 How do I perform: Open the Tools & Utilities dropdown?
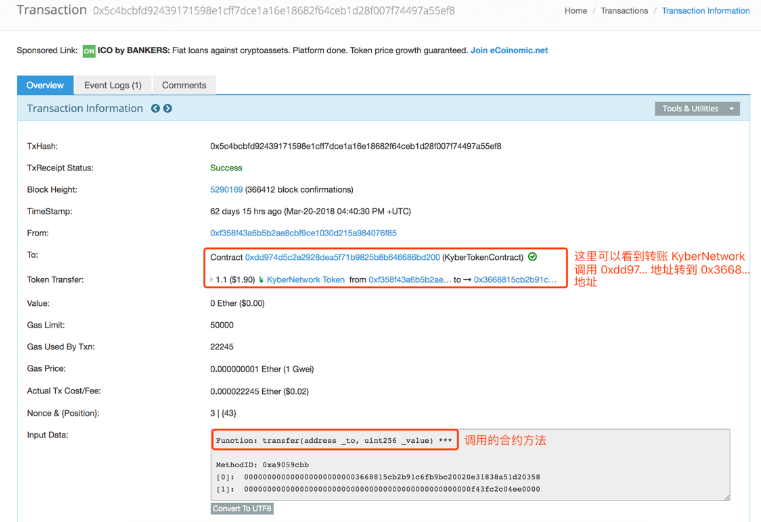(699, 109)
